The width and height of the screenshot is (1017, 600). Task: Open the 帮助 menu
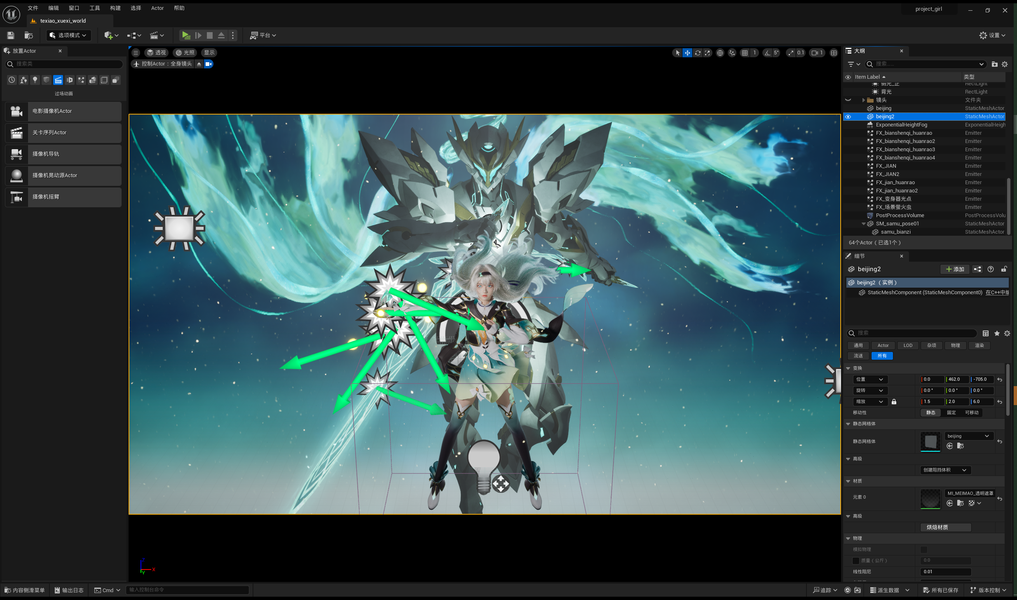click(x=179, y=8)
